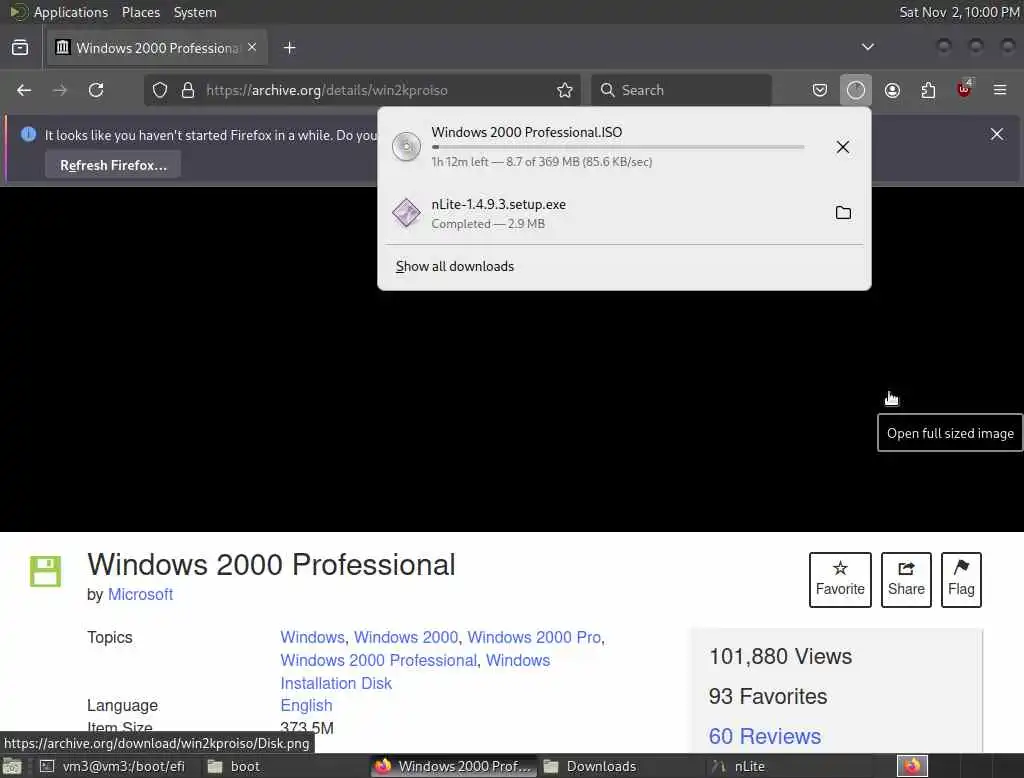1024x778 pixels.
Task: Click the 101,880 Views text
Action: coord(780,656)
